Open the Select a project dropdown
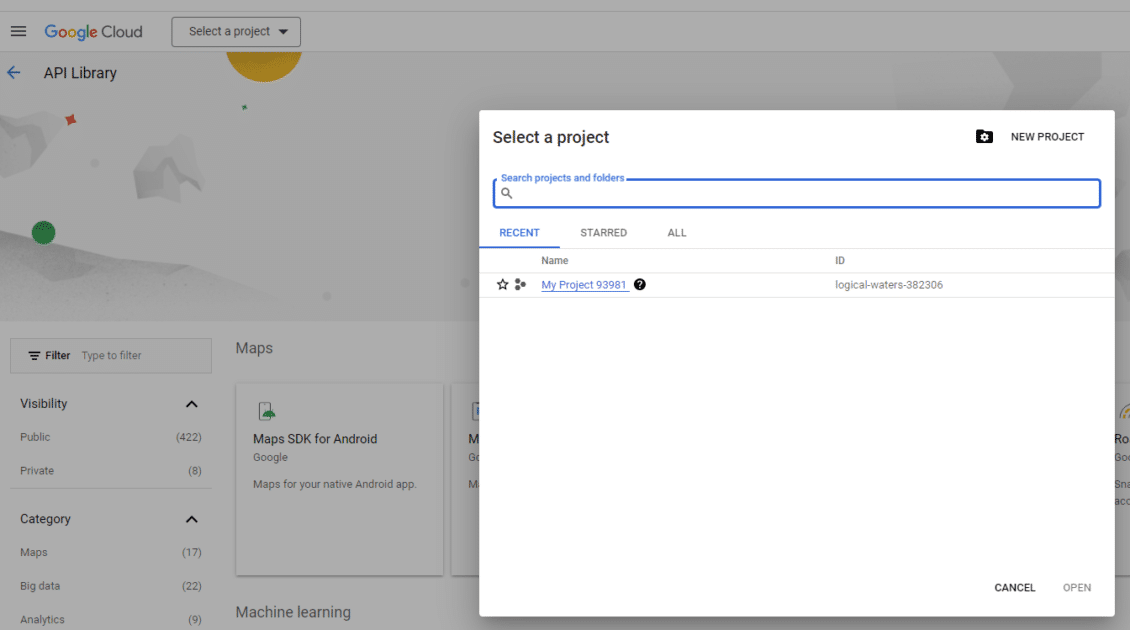1130x630 pixels. 236,32
